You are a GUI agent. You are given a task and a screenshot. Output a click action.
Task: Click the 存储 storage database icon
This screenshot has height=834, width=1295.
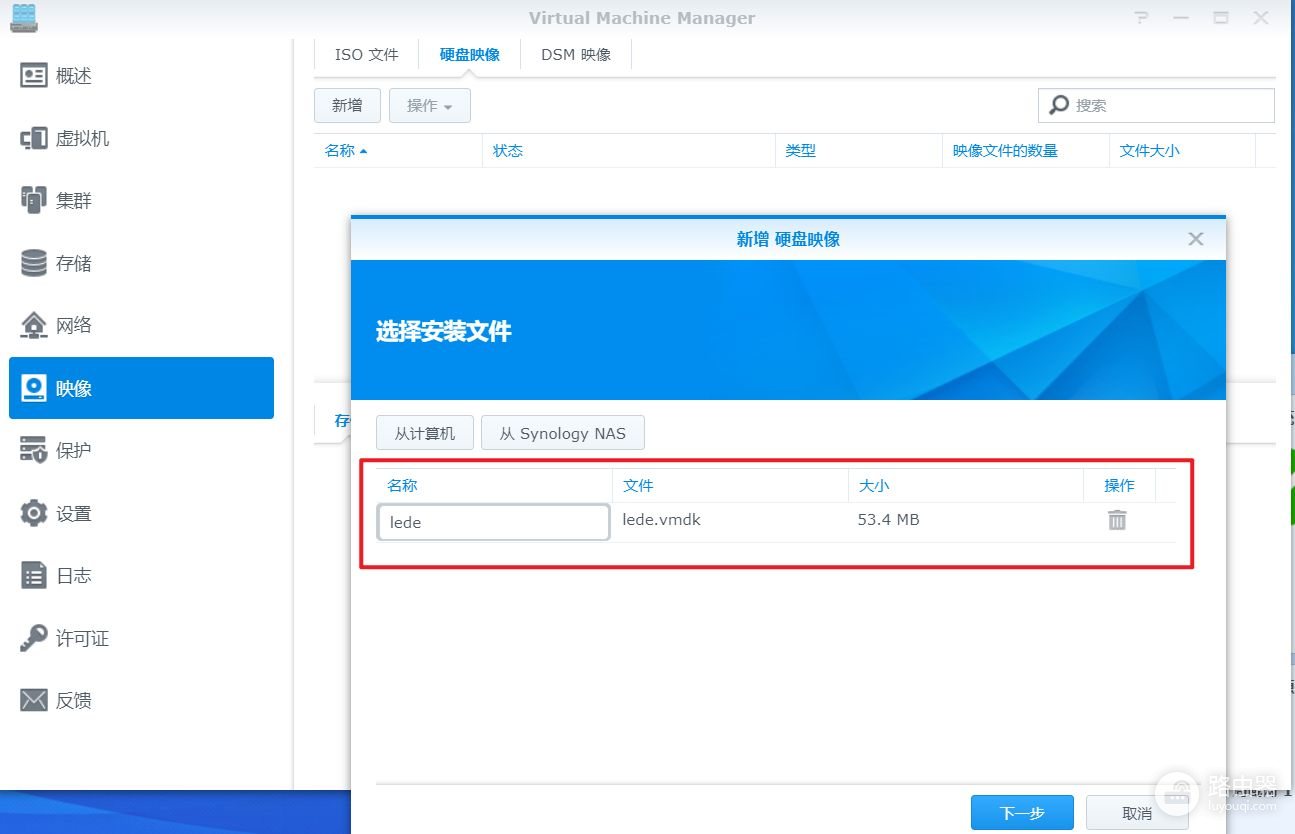[34, 263]
